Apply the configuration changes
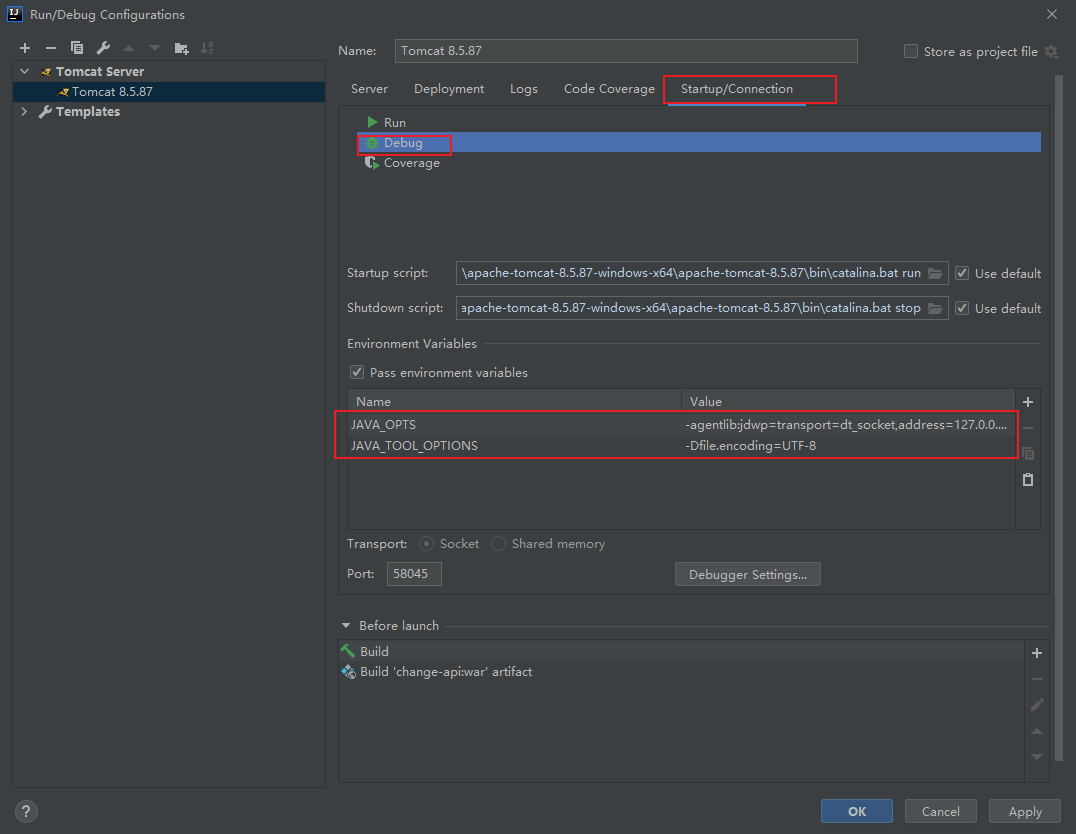Image resolution: width=1076 pixels, height=834 pixels. 1025,811
